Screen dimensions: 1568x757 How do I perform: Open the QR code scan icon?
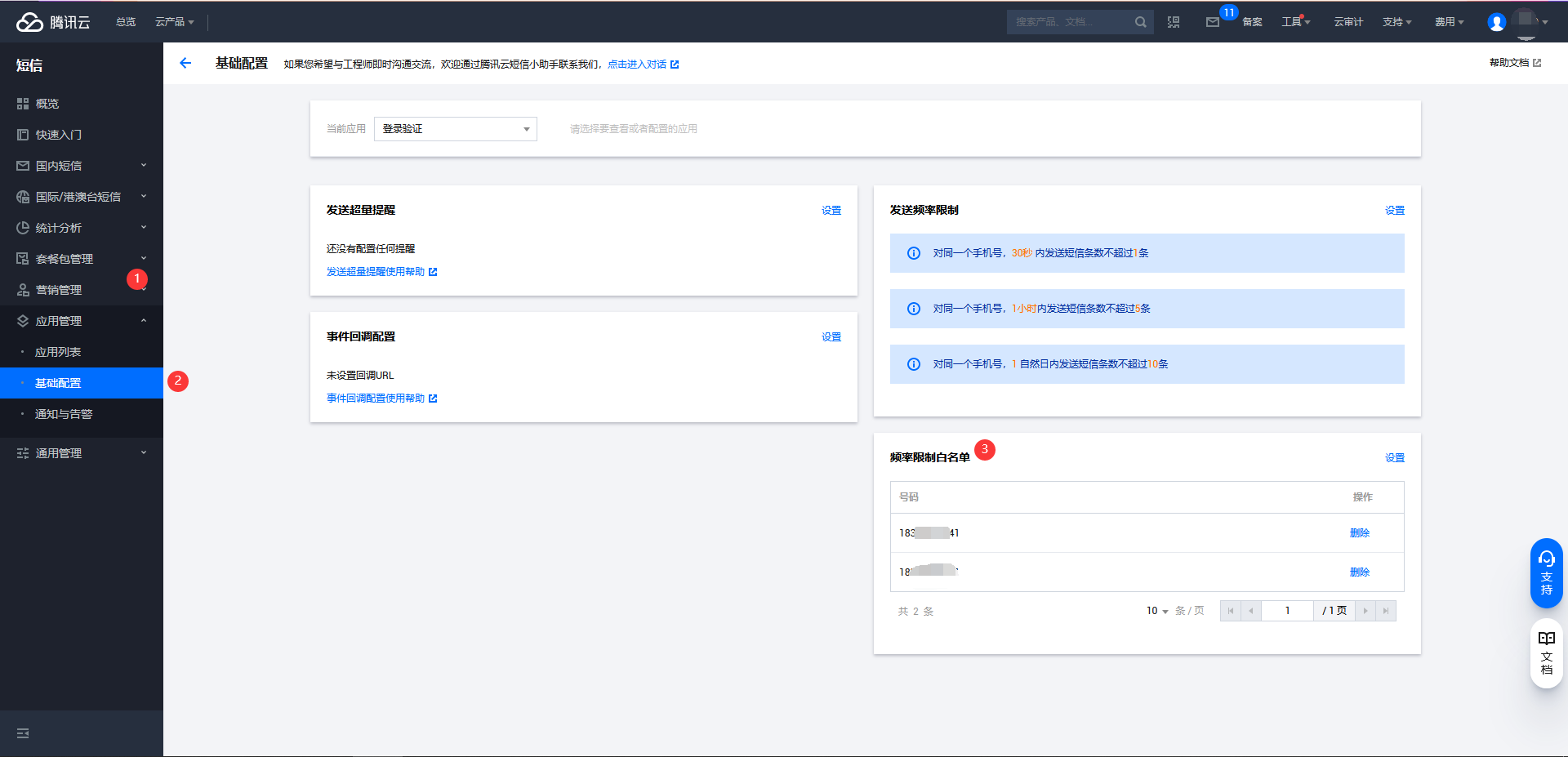(x=1174, y=22)
